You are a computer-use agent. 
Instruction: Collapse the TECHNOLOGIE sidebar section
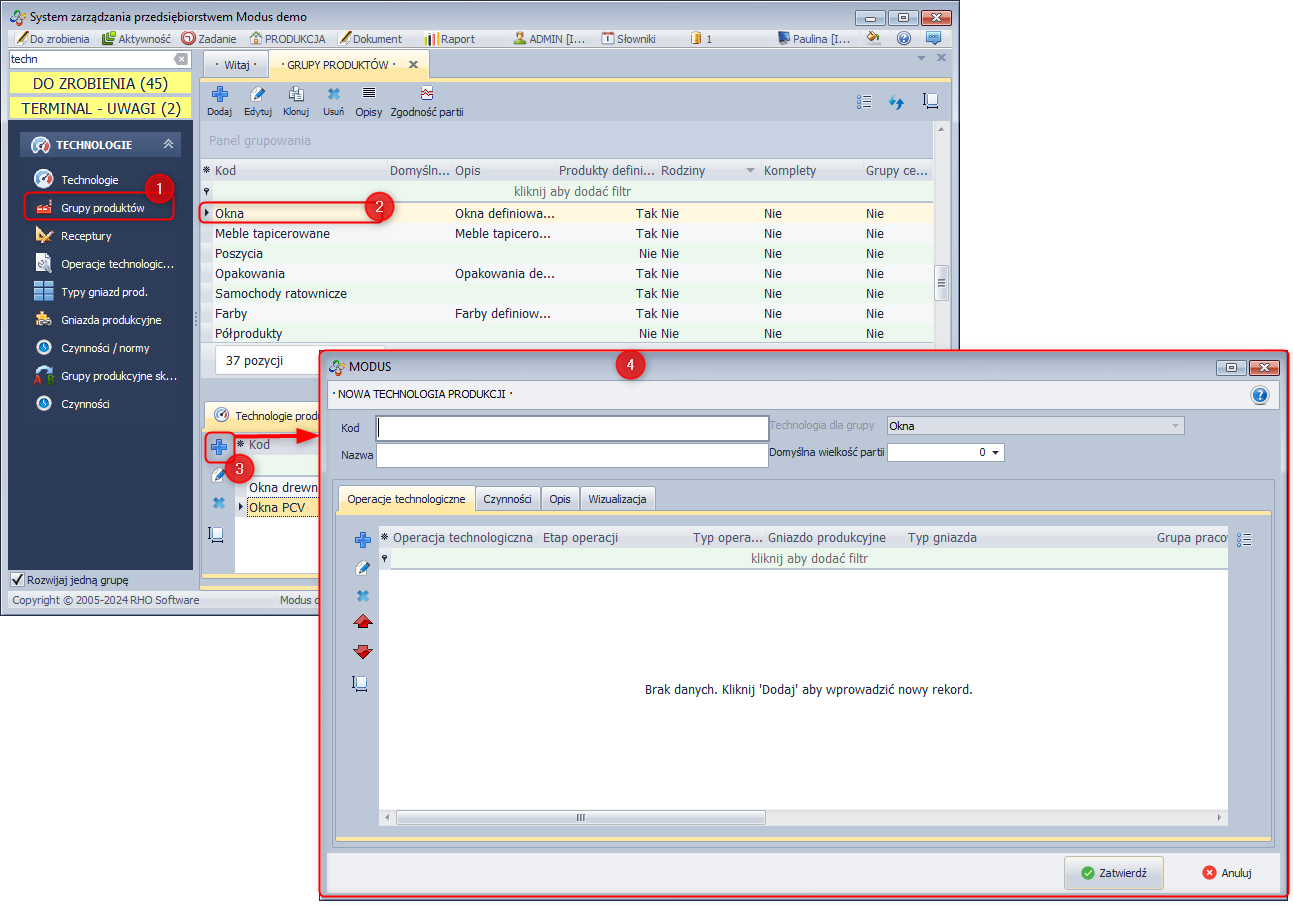[168, 145]
